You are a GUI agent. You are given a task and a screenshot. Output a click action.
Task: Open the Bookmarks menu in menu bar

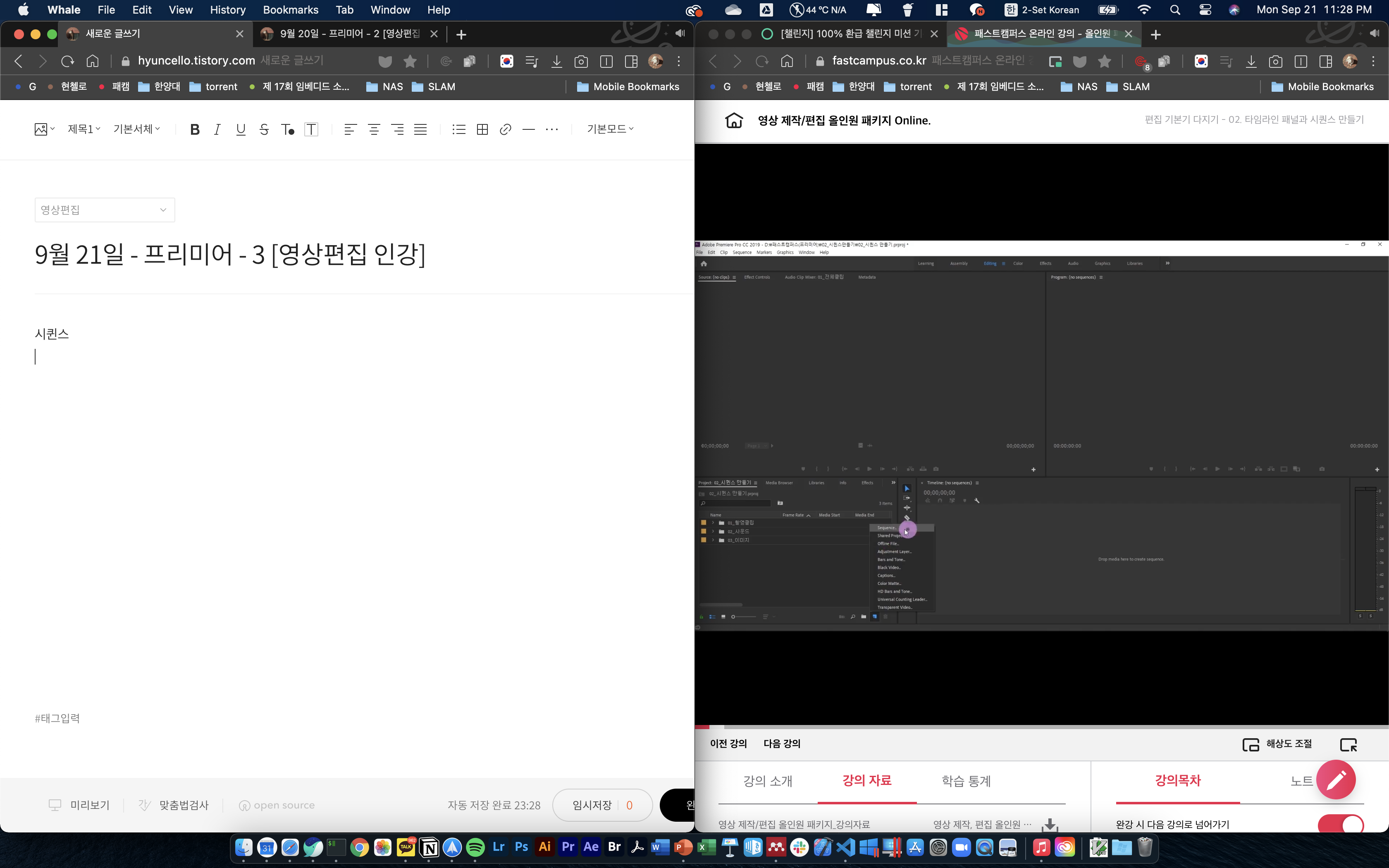(x=291, y=10)
